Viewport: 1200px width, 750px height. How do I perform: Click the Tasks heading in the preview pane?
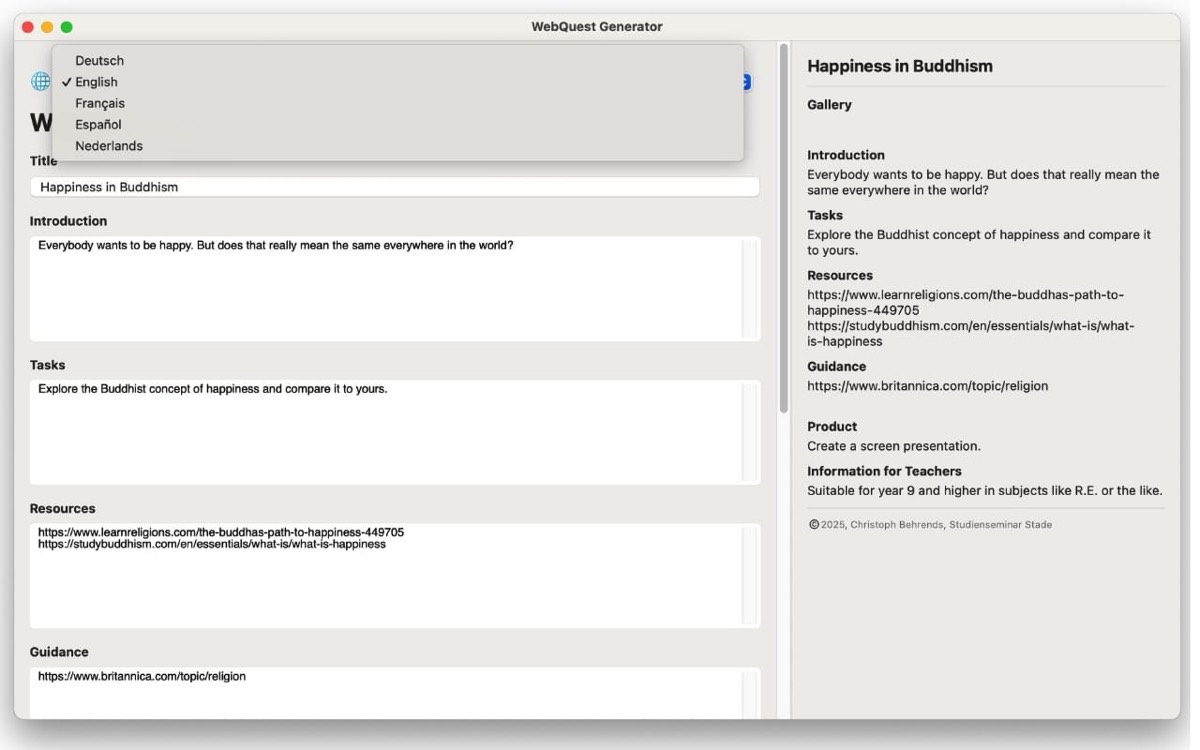[x=825, y=215]
